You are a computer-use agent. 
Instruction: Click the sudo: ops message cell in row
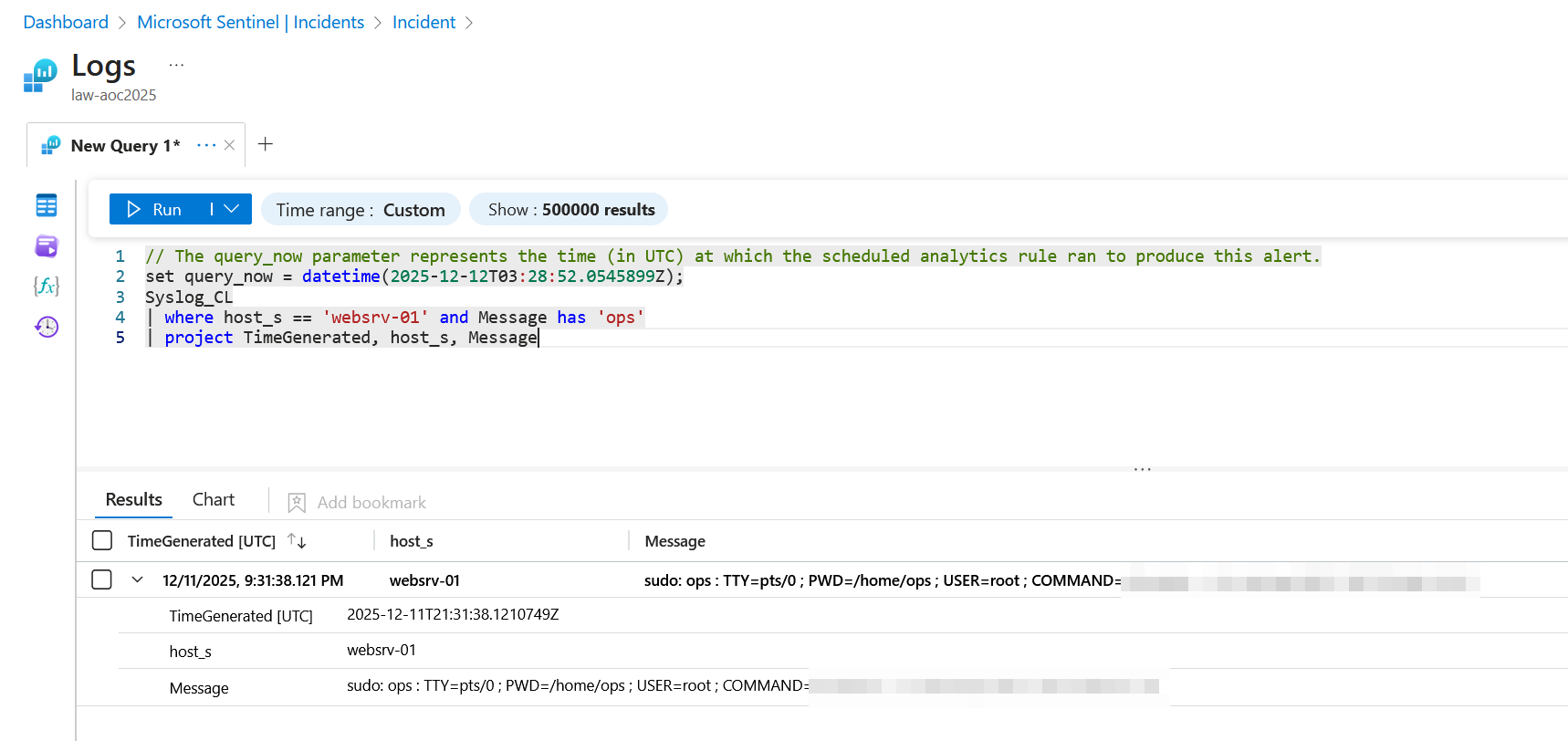882,580
